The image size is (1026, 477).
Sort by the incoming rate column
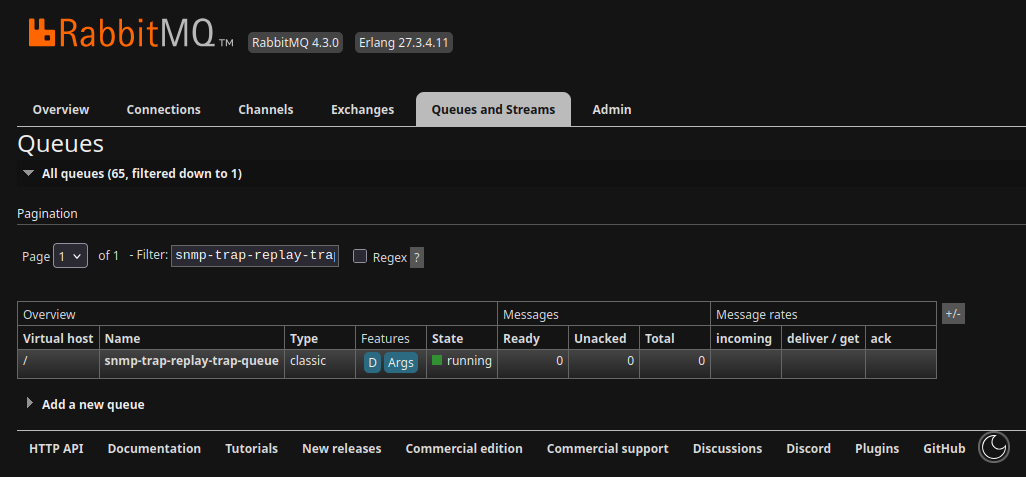[745, 338]
